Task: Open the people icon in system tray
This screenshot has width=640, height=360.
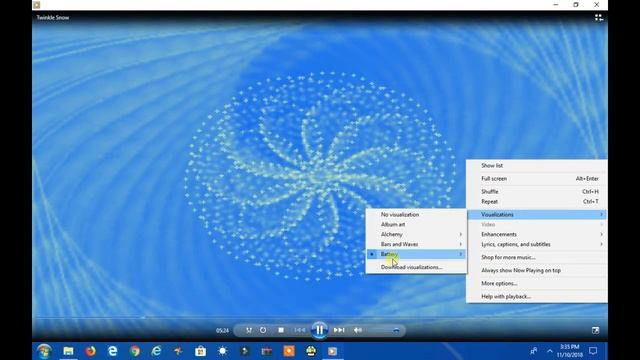Action: click(533, 351)
